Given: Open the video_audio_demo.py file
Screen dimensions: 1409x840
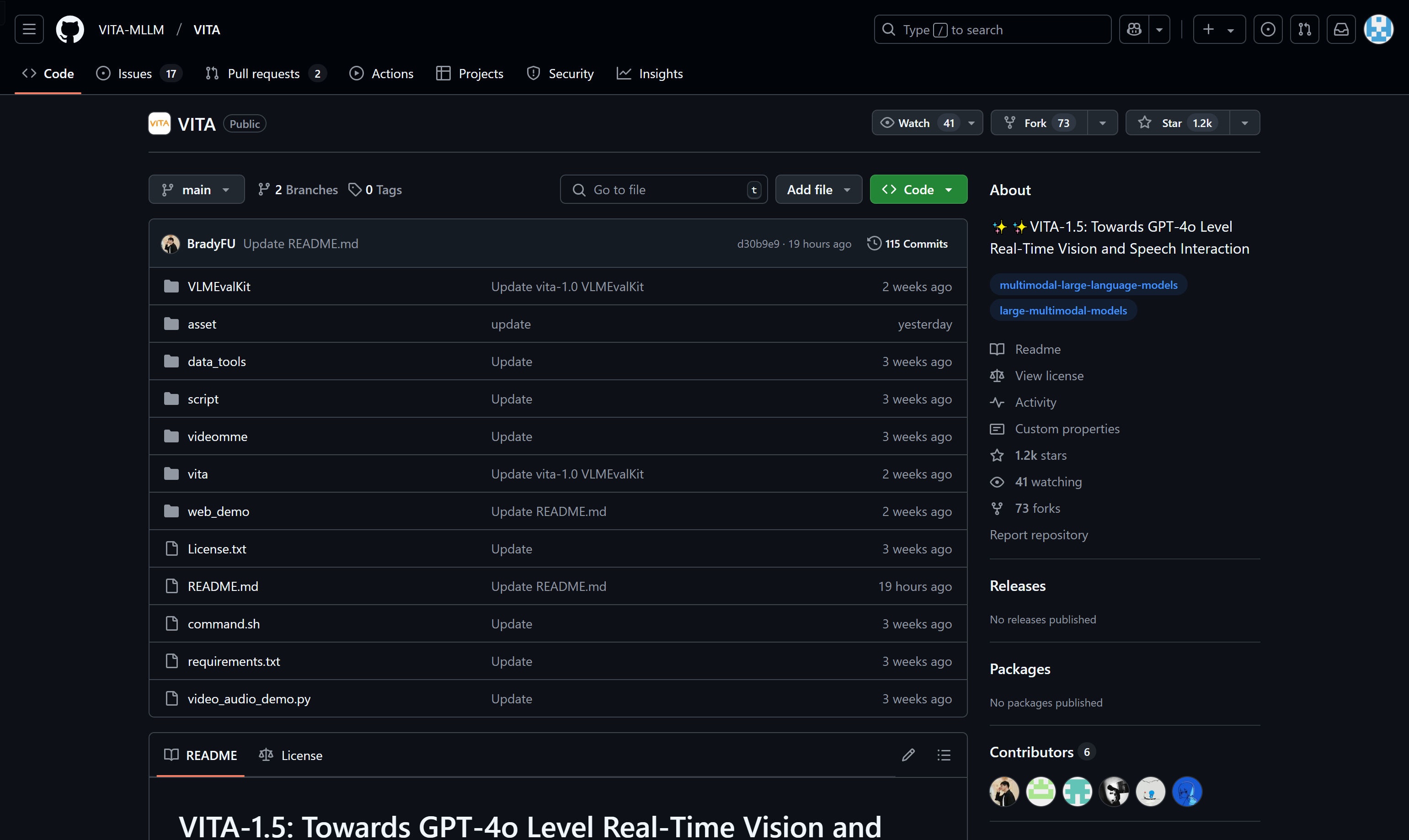Looking at the screenshot, I should click(x=249, y=698).
